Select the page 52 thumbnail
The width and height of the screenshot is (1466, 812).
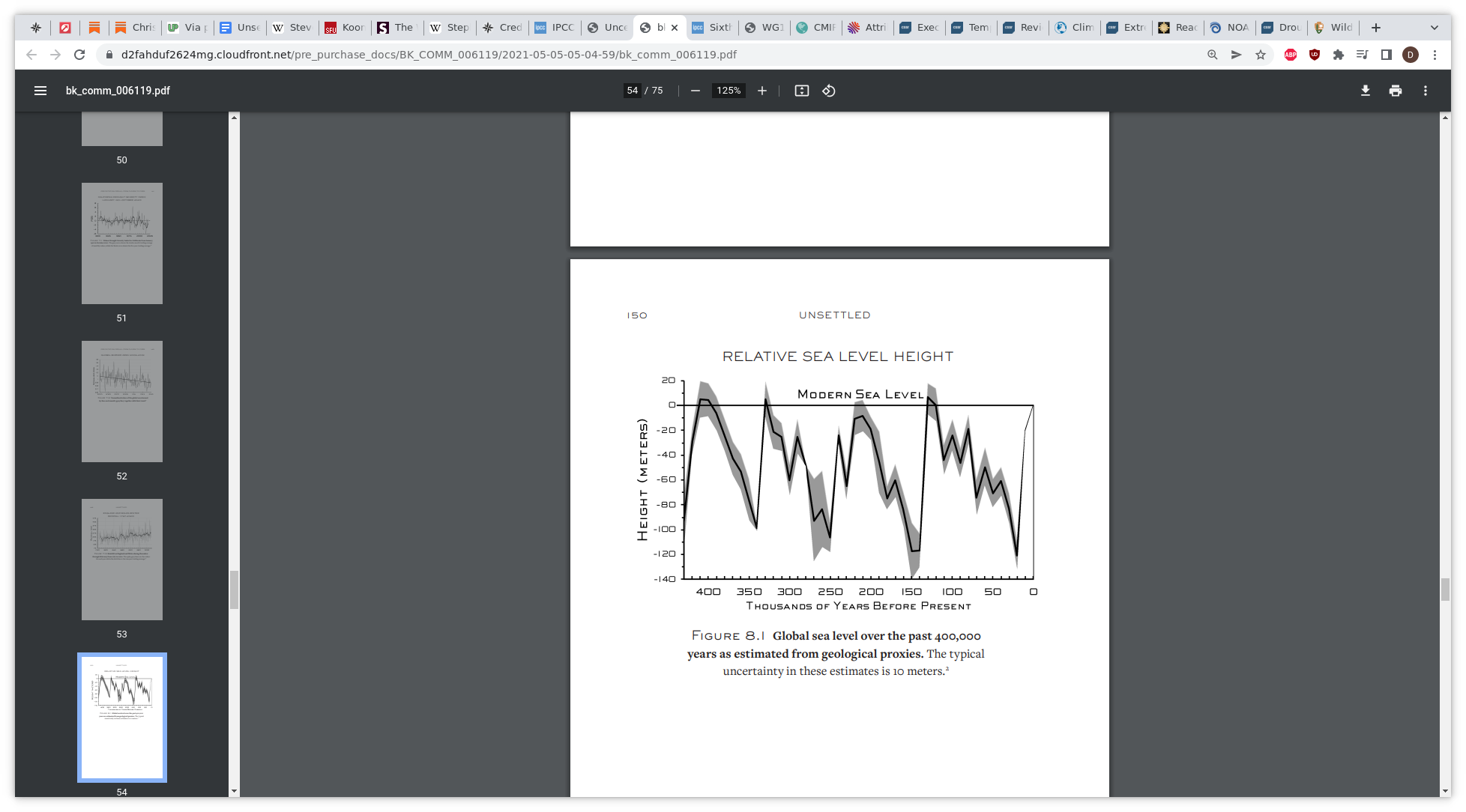click(122, 402)
